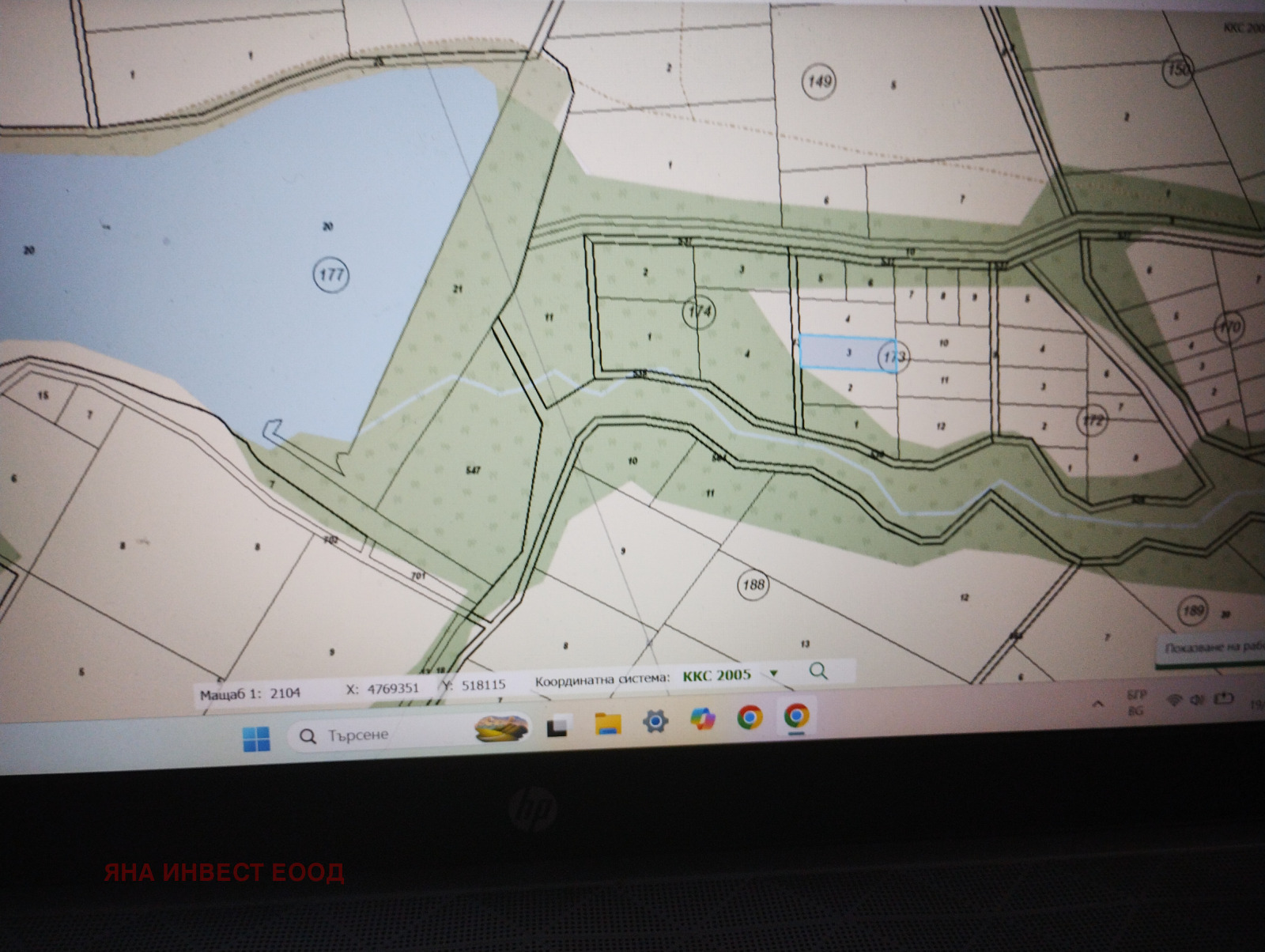Viewport: 1265px width, 952px height.
Task: Click the volume speaker tray icon
Action: 1197,700
